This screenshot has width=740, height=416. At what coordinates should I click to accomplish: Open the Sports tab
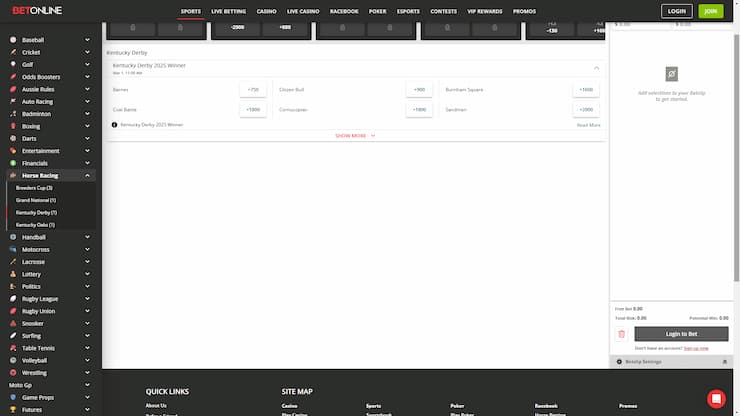191,11
